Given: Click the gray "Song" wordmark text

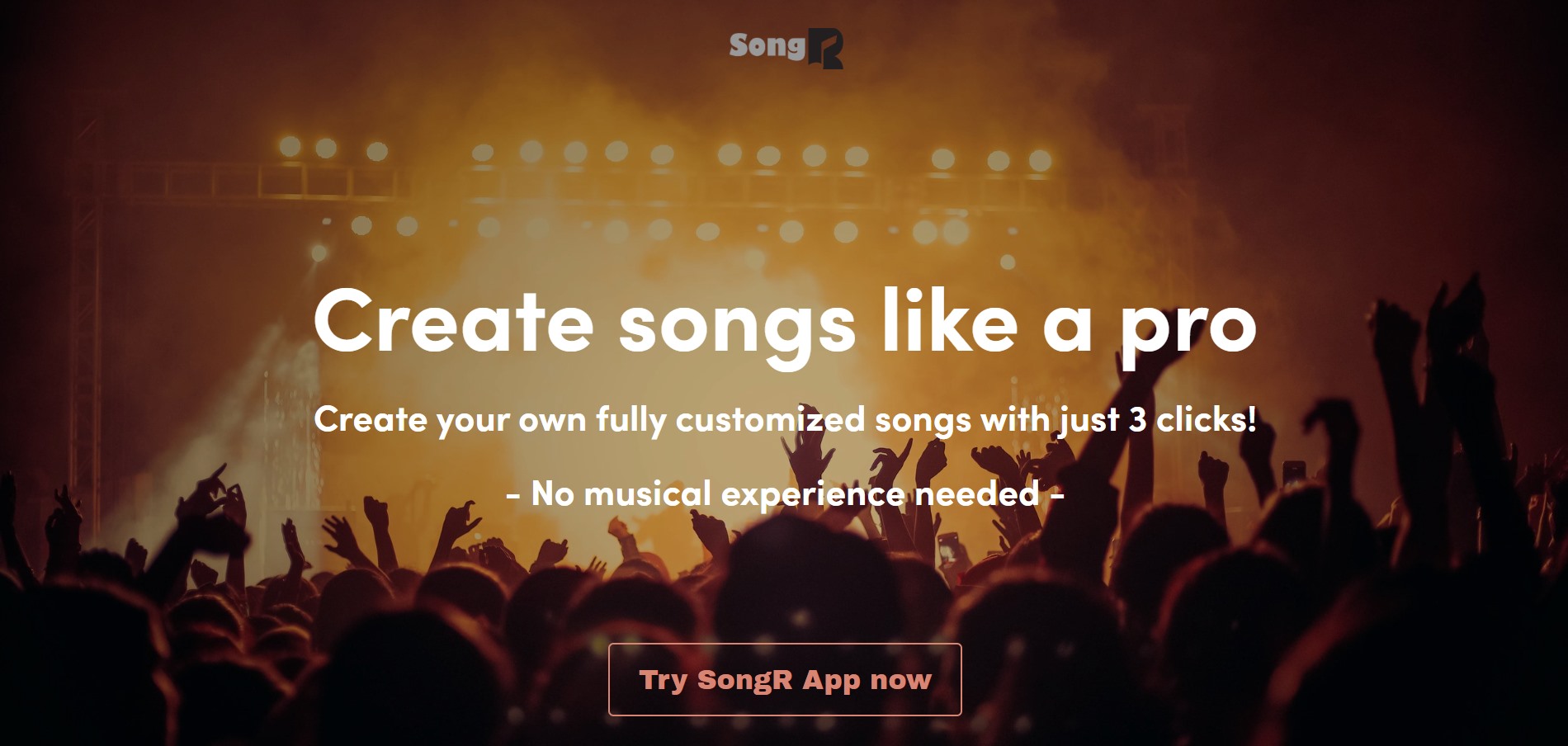Looking at the screenshot, I should click(x=767, y=46).
